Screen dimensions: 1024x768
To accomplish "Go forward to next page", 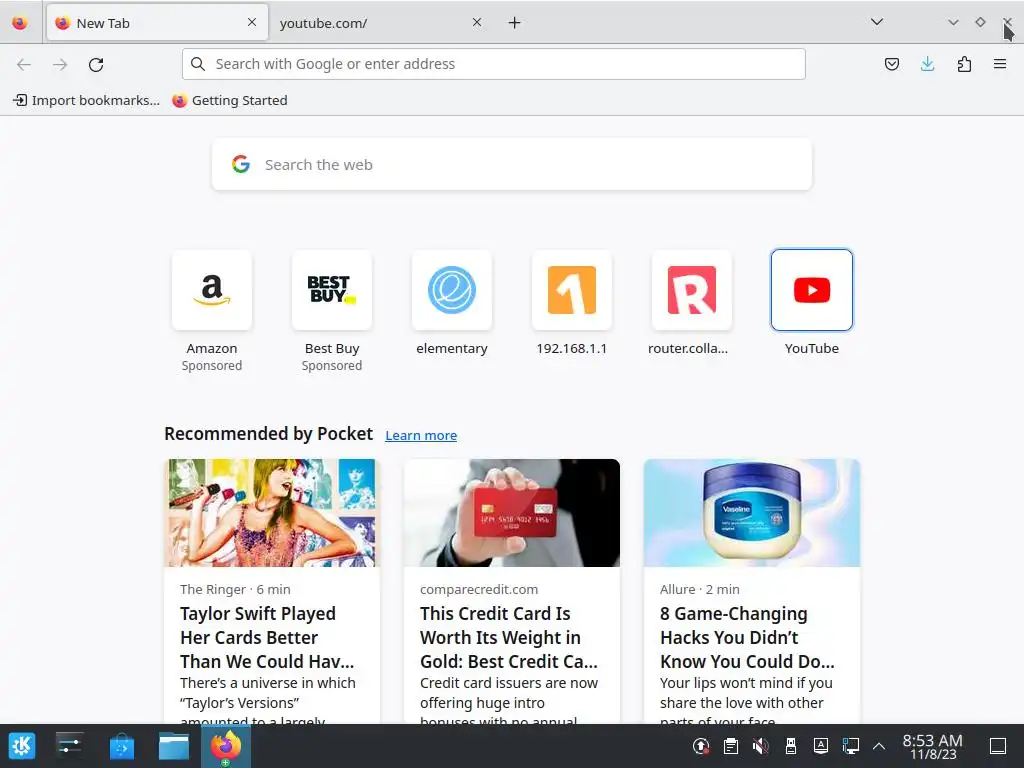I will (x=60, y=64).
